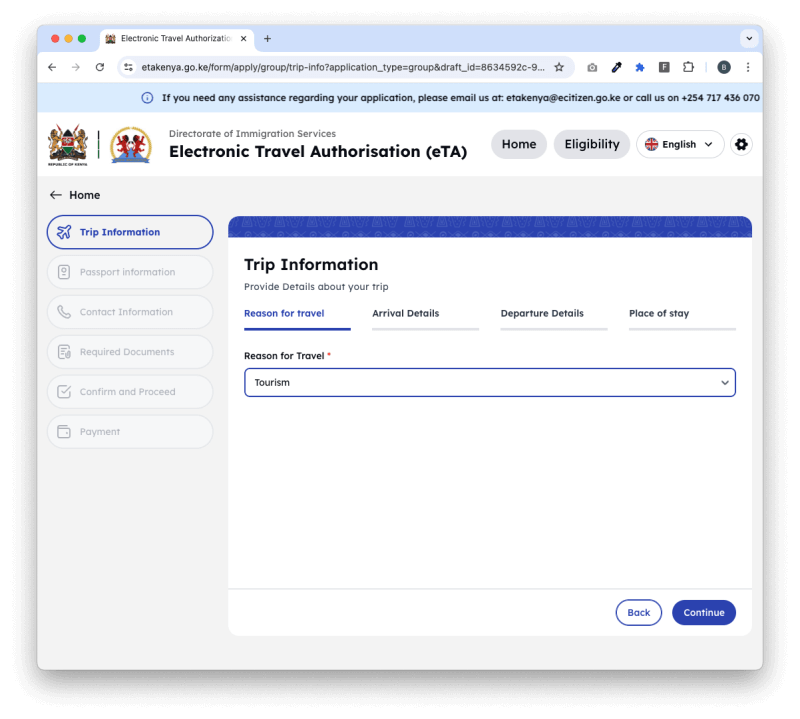Click the blue puzzle-piece extension icon
This screenshot has width=800, height=719.
point(640,67)
